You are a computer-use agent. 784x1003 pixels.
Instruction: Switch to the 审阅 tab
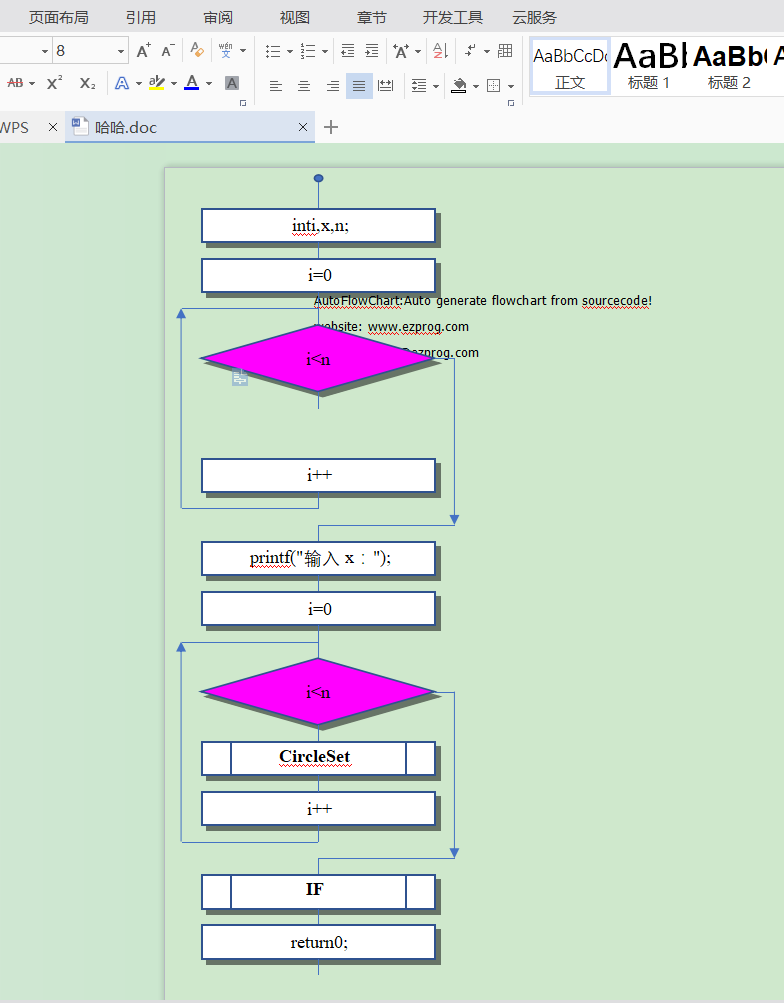coord(218,17)
